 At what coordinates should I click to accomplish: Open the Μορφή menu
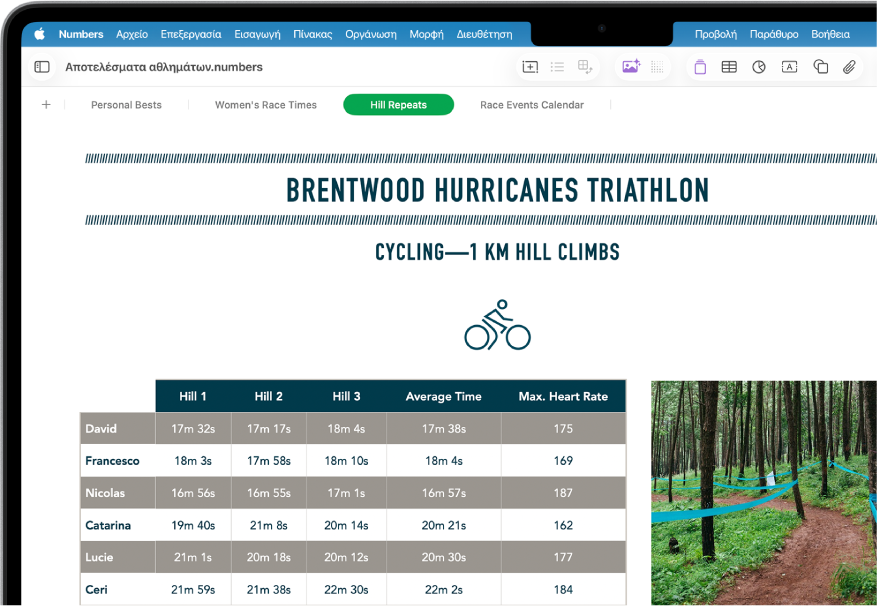(x=426, y=34)
